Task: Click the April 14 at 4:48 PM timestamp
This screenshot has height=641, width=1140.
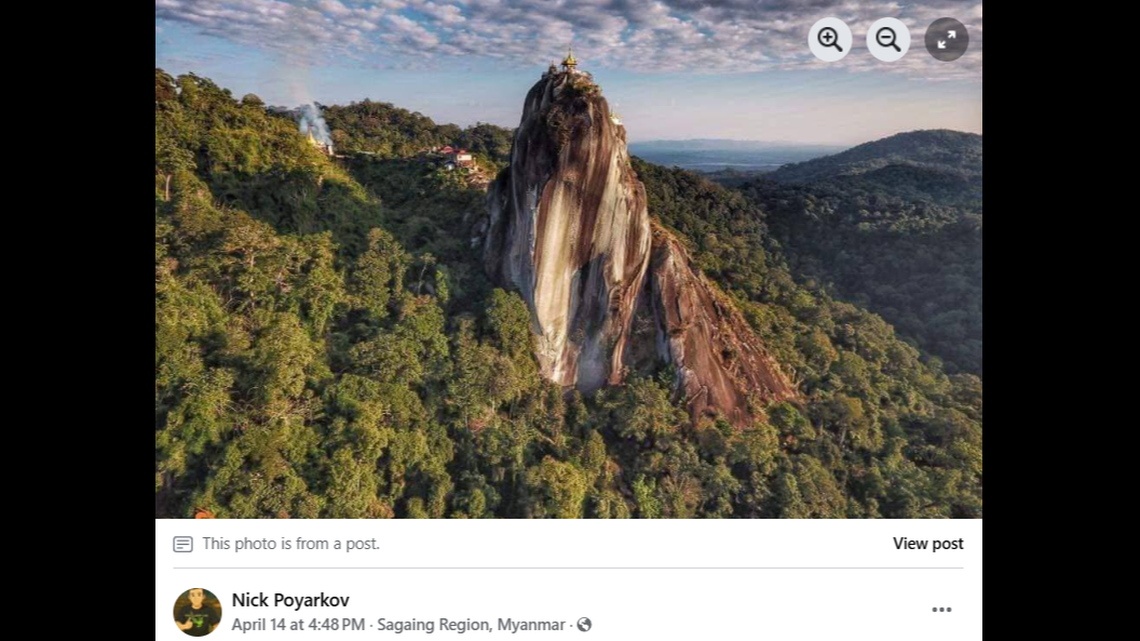Action: (x=298, y=625)
